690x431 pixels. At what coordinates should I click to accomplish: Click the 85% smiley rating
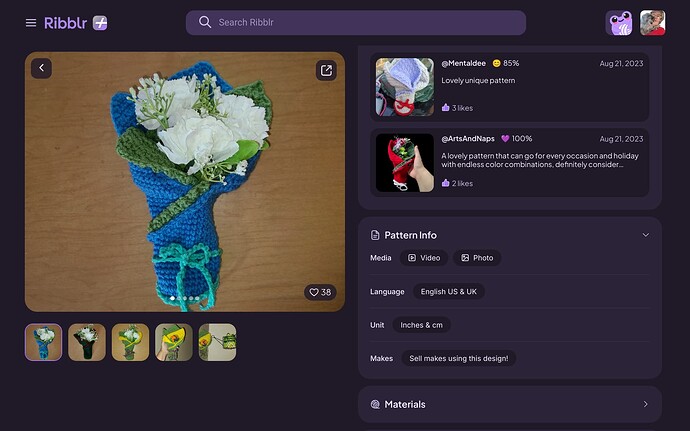coord(506,63)
